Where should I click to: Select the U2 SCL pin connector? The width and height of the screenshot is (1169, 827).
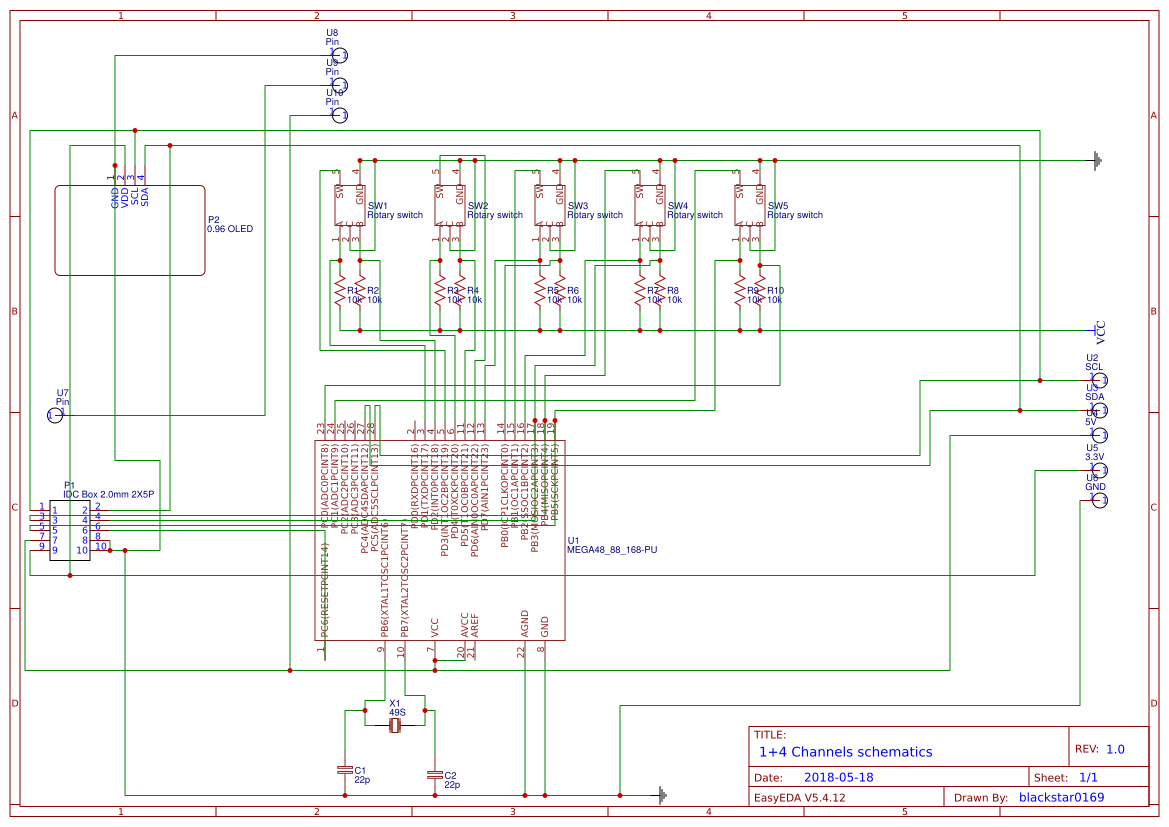click(1098, 378)
